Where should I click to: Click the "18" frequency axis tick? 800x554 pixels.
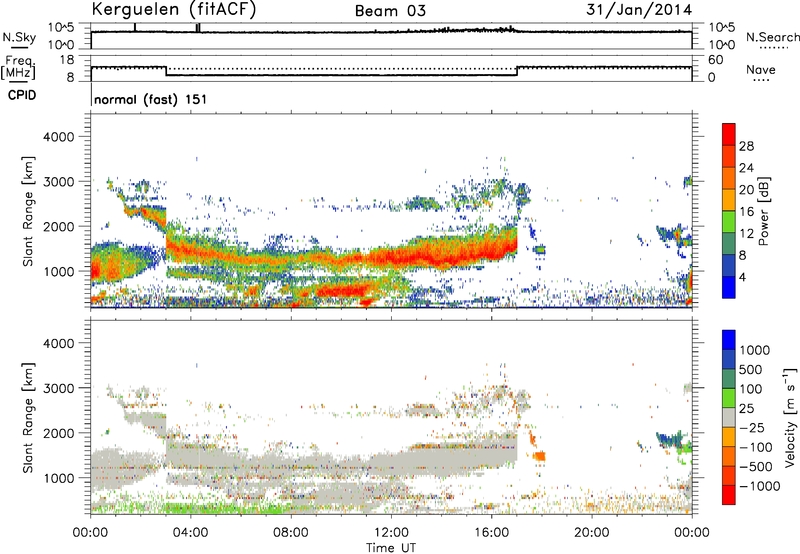[x=67, y=60]
